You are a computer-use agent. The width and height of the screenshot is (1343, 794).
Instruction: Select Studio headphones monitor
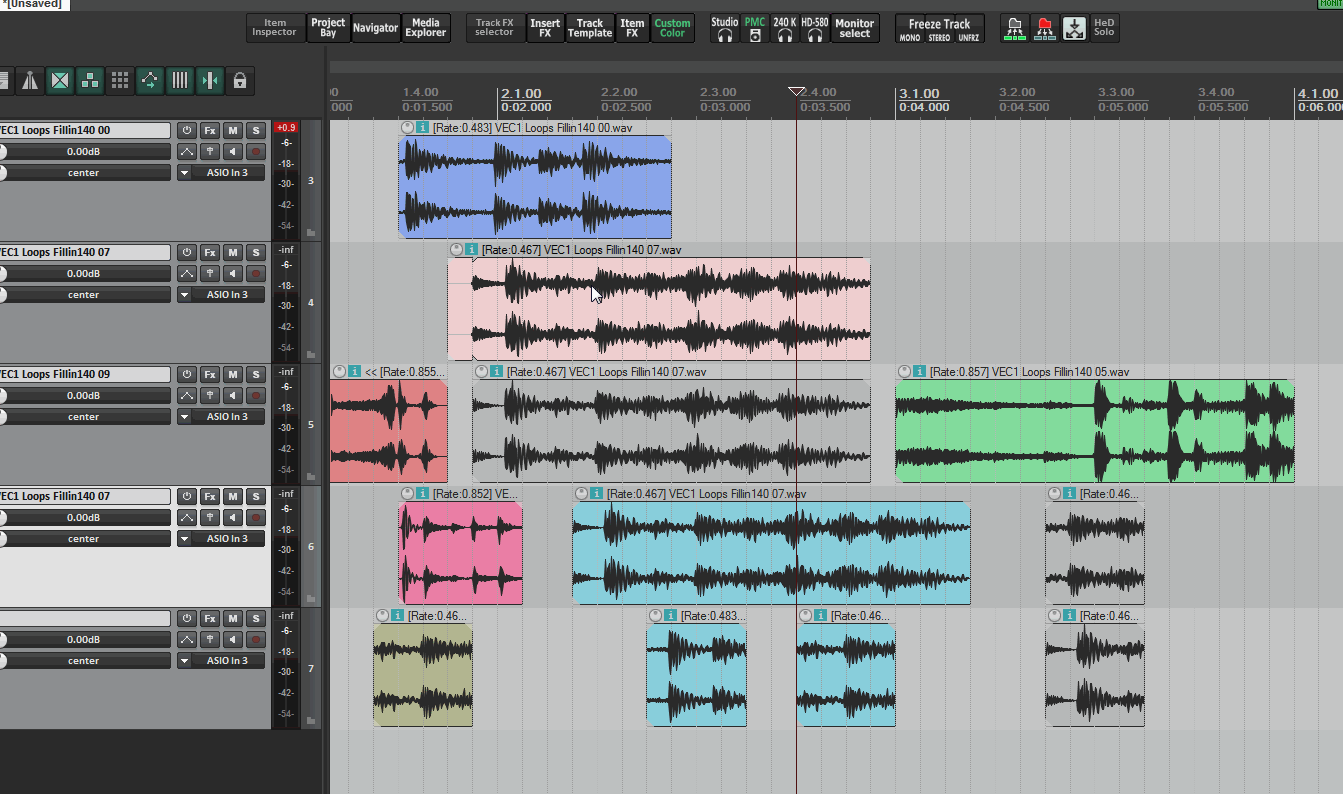[725, 28]
